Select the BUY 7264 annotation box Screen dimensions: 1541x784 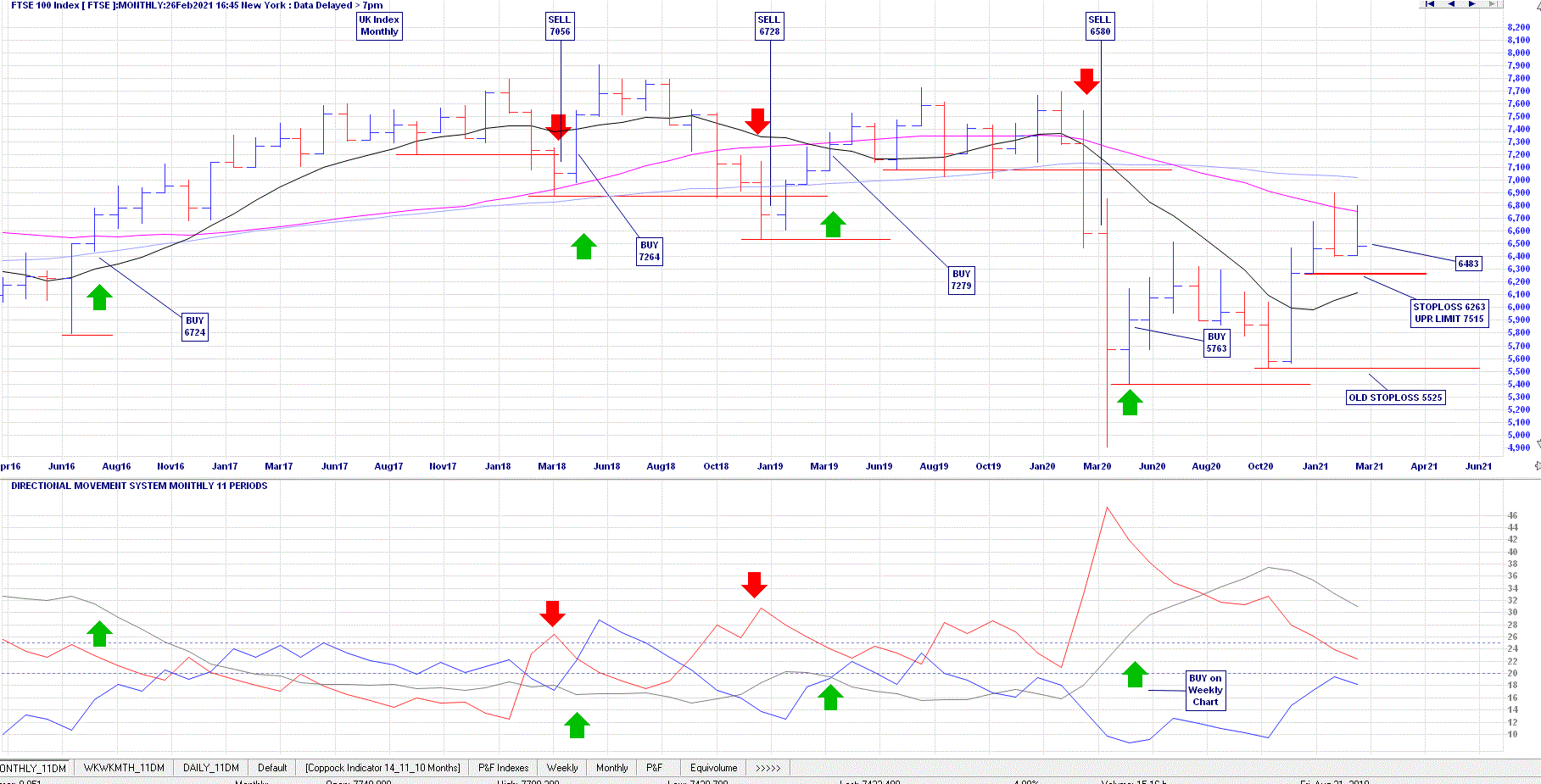pyautogui.click(x=650, y=251)
